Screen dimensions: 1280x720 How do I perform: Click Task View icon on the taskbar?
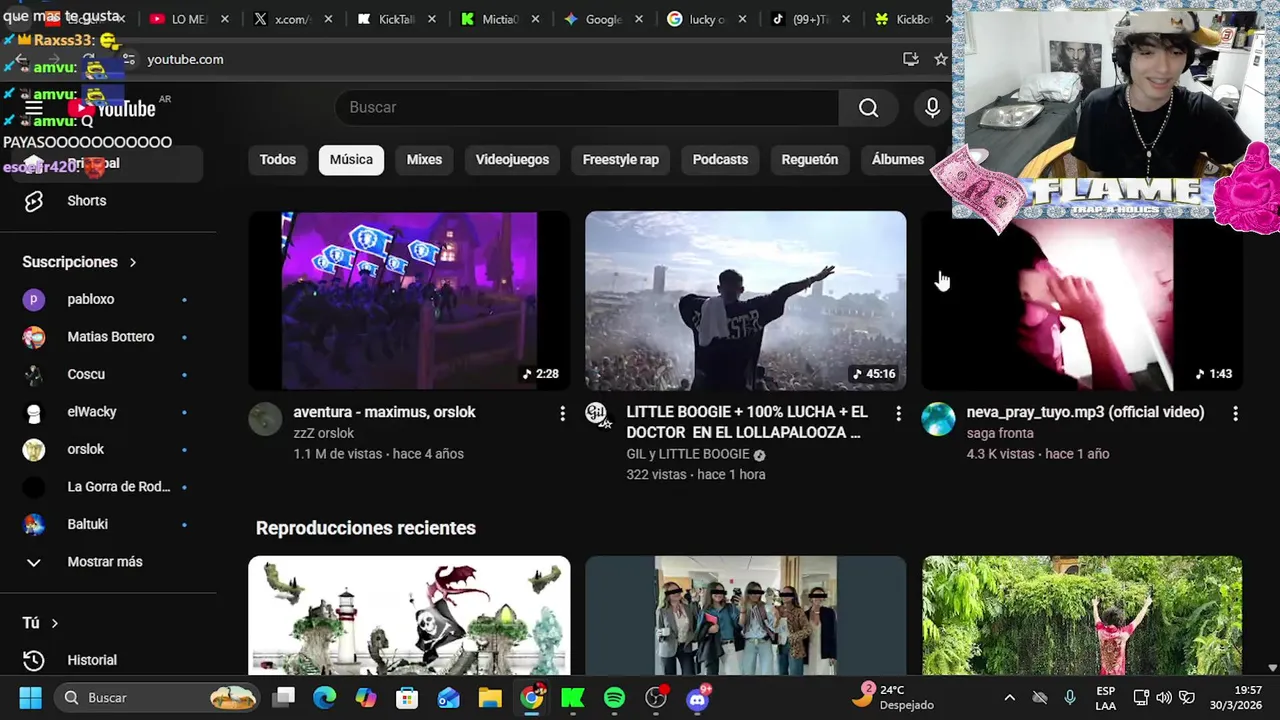point(285,698)
